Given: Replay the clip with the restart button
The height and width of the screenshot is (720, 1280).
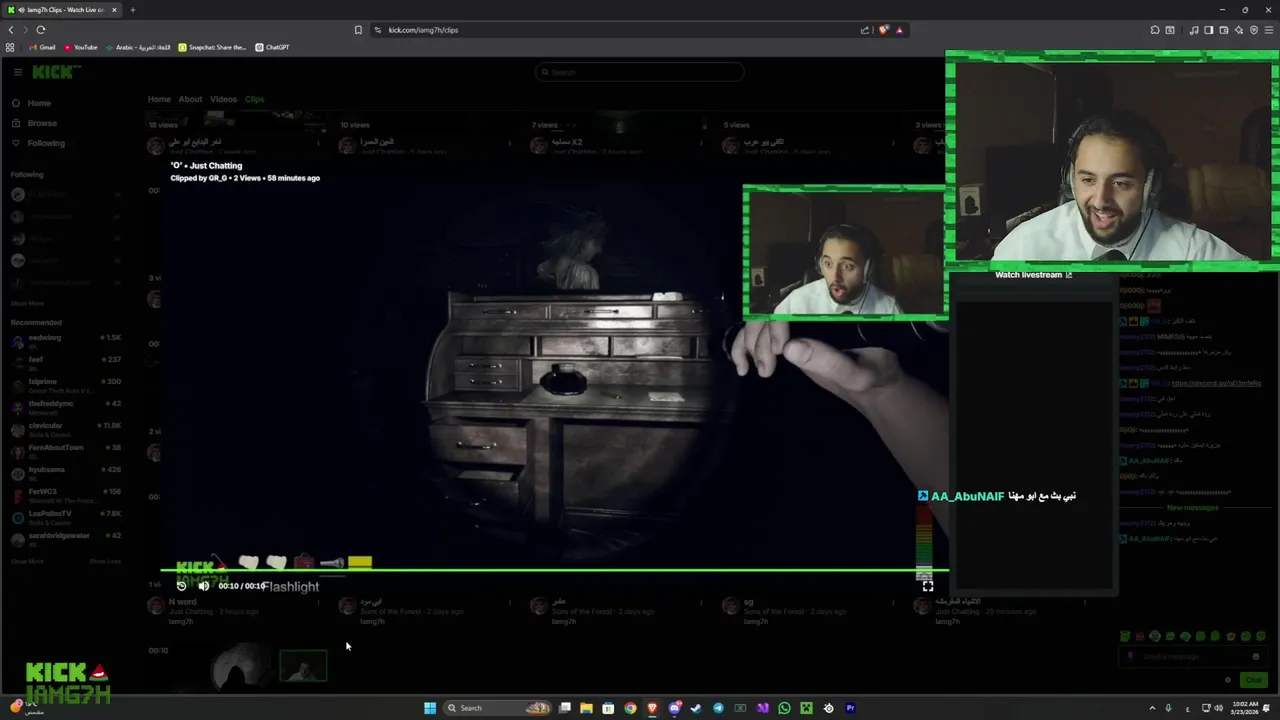Looking at the screenshot, I should point(181,586).
